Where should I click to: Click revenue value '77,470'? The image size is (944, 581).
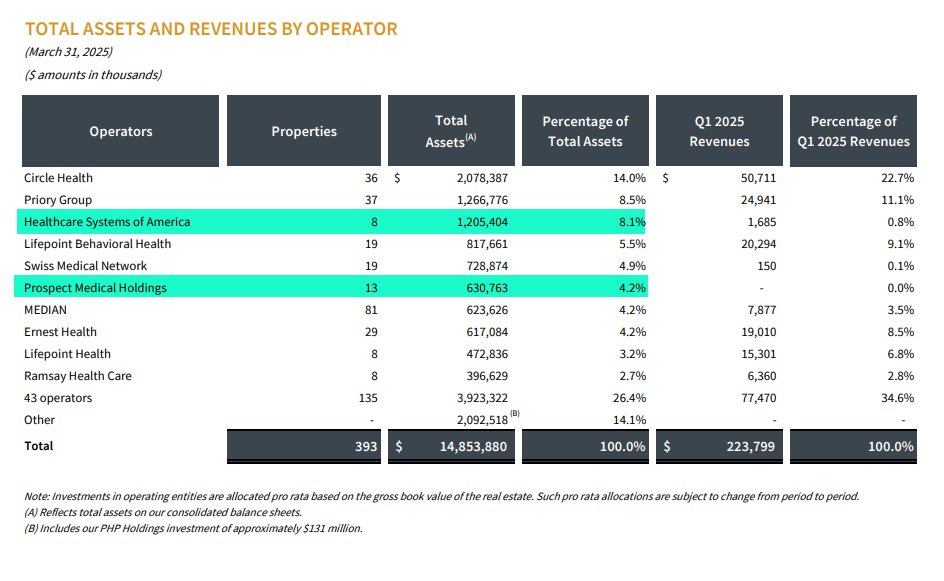[759, 398]
